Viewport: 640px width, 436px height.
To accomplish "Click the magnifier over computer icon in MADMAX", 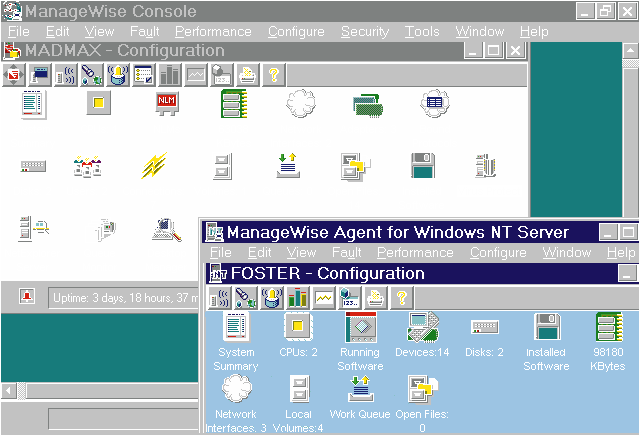I will click(x=167, y=229).
